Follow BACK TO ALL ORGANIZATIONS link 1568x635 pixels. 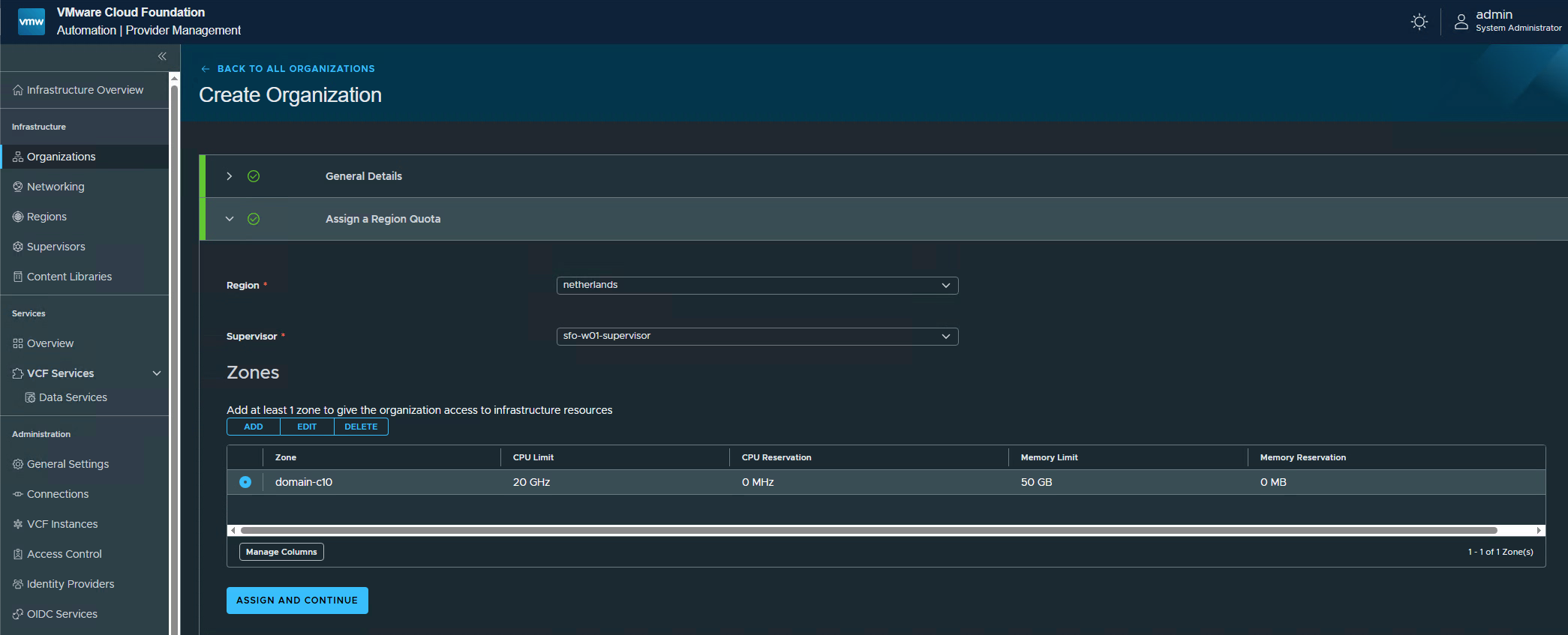pos(296,69)
